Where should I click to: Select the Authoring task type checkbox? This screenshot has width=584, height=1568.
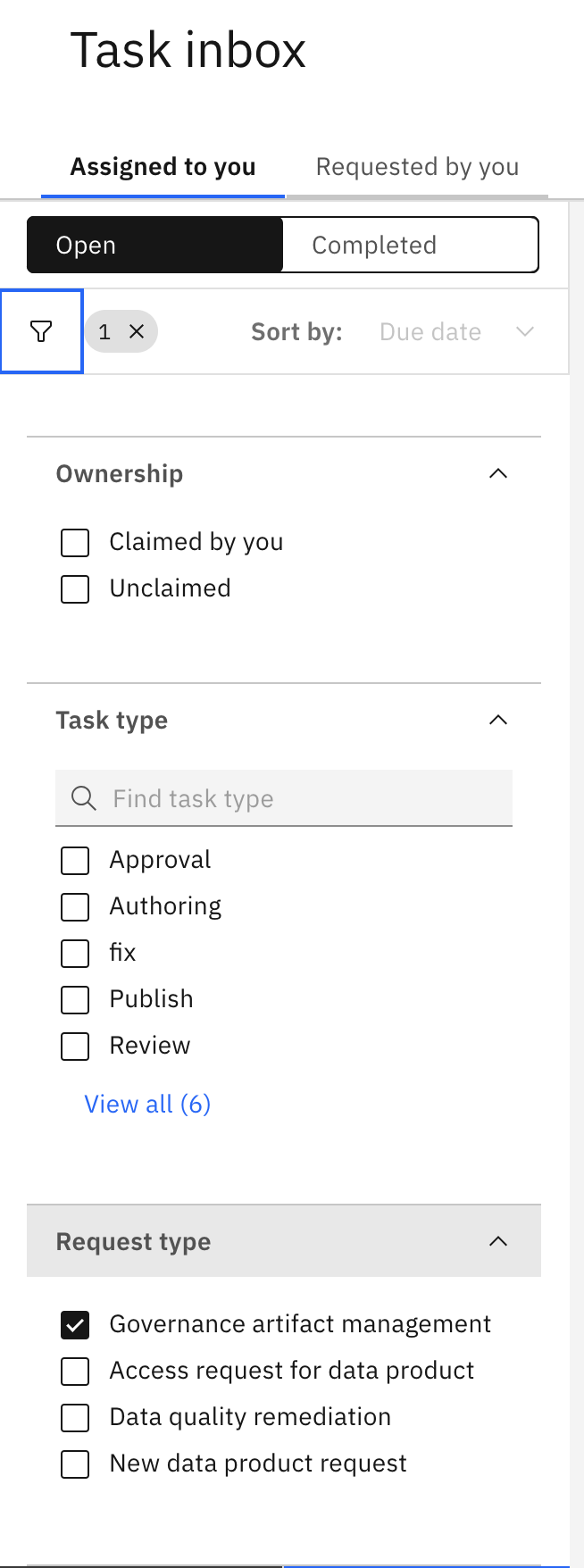[75, 906]
